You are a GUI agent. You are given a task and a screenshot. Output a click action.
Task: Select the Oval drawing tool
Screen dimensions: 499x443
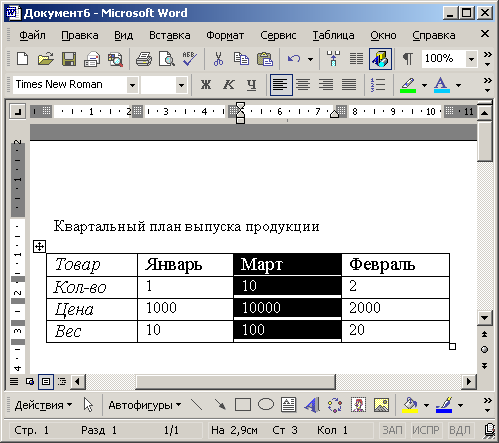(266, 405)
